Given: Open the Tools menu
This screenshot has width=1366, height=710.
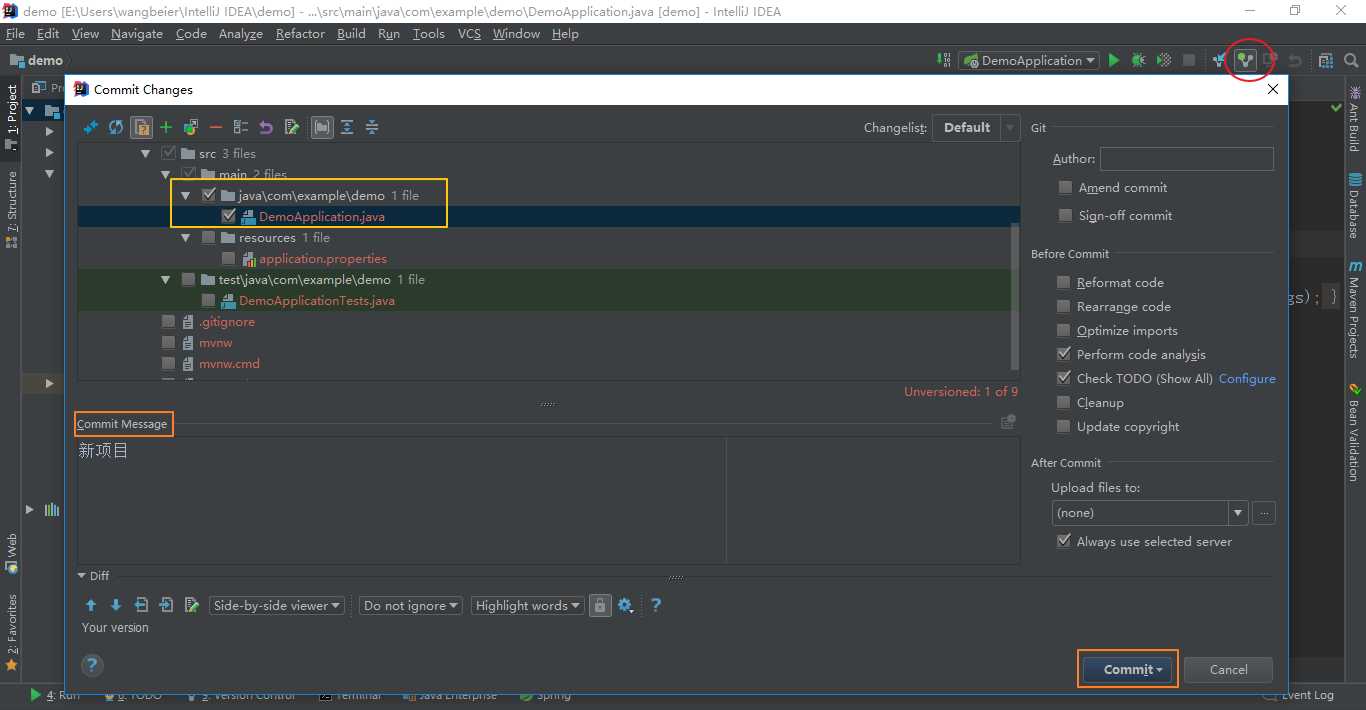Looking at the screenshot, I should pyautogui.click(x=428, y=33).
